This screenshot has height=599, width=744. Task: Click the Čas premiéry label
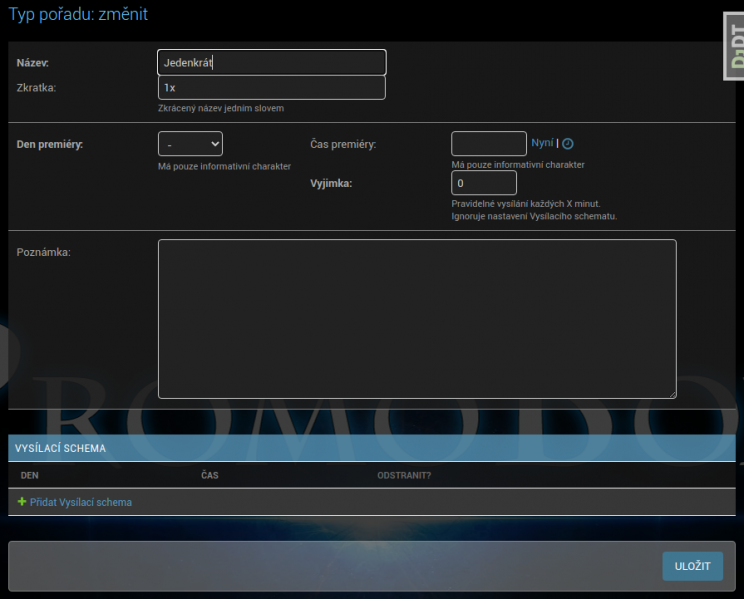343,144
